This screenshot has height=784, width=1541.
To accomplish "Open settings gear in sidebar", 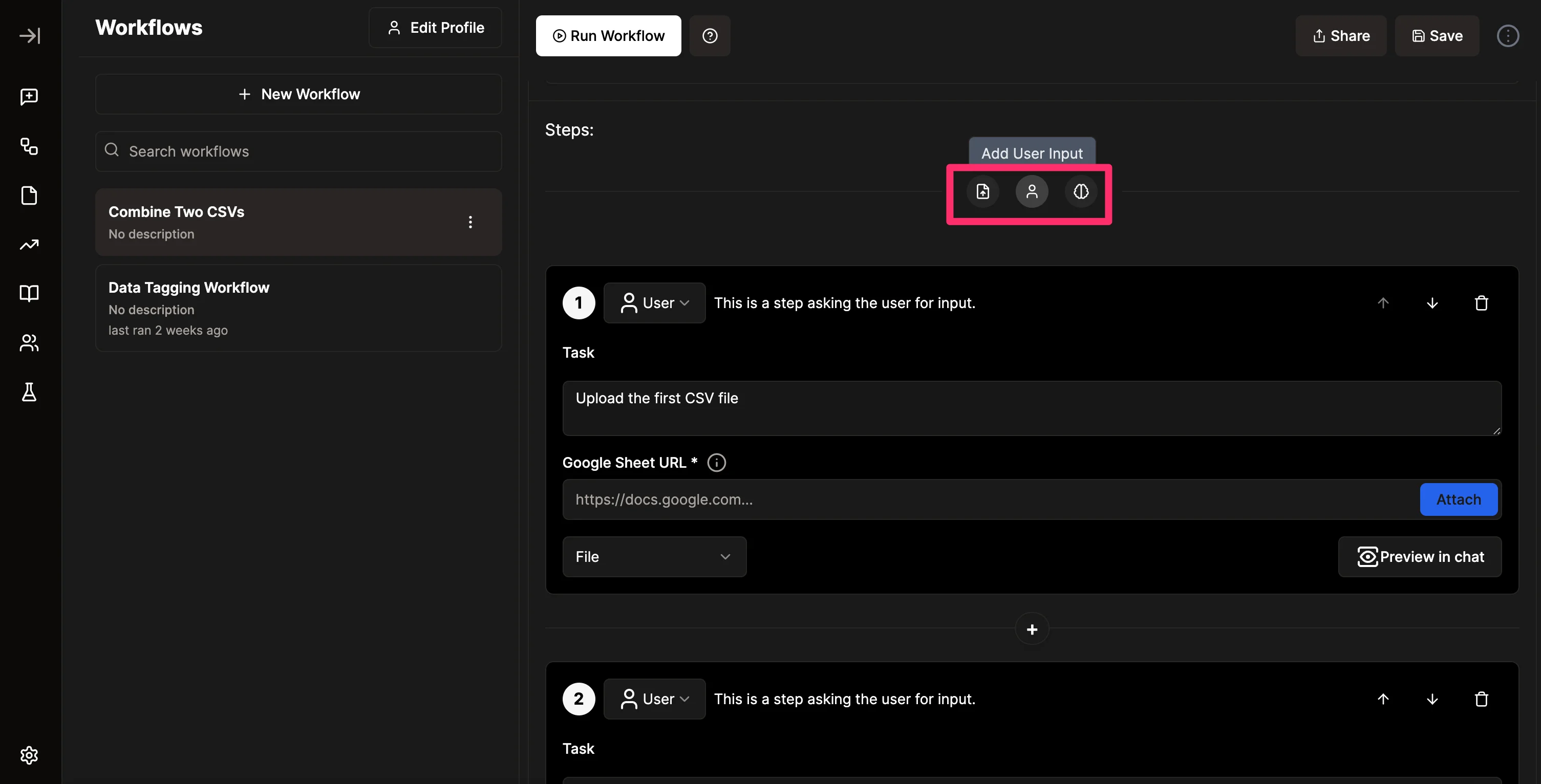I will (x=29, y=755).
